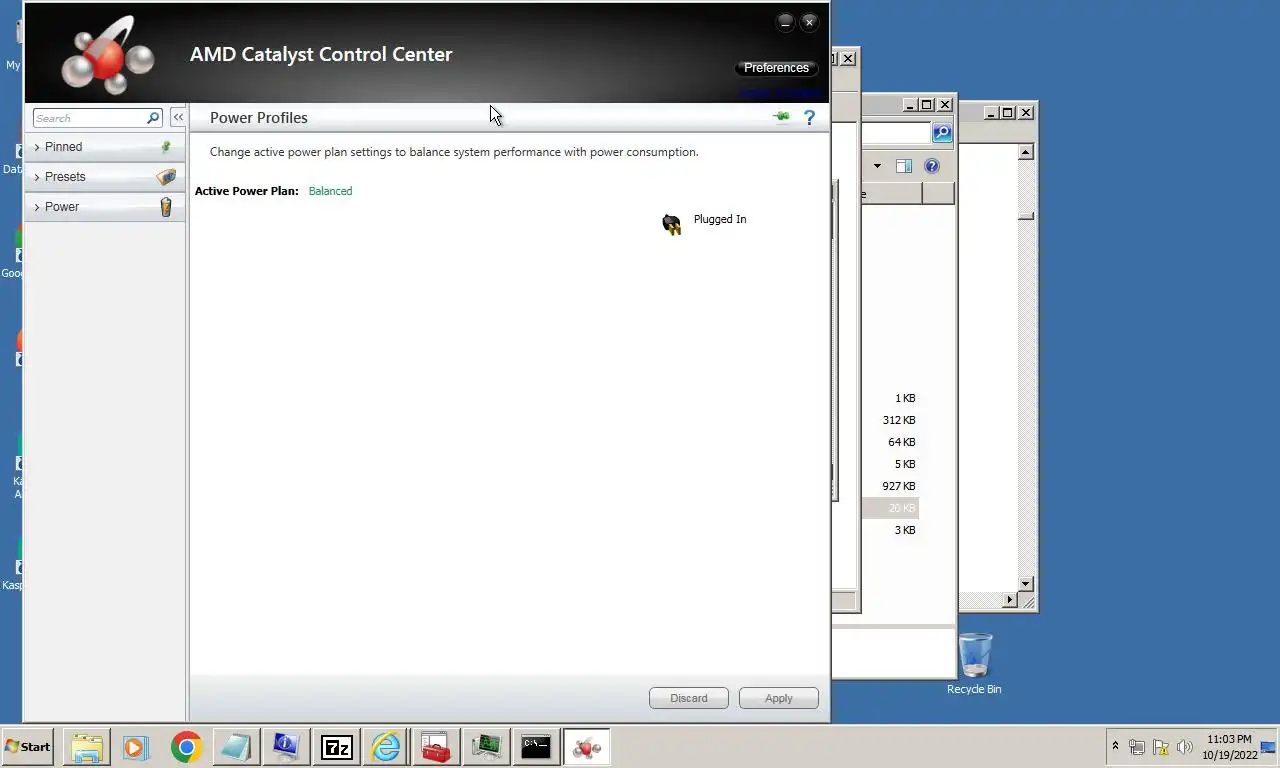Click scroll-down arrow in rightmost background window
The image size is (1280, 768).
[x=1026, y=583]
